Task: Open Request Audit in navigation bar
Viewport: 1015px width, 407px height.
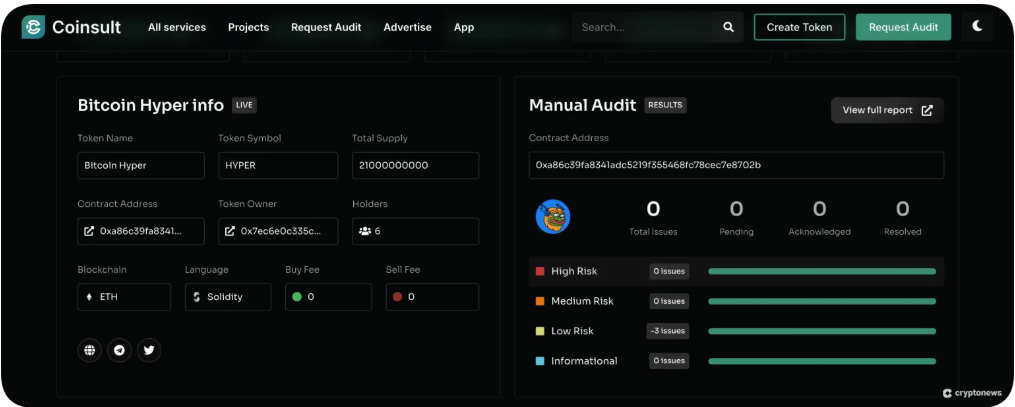Action: (326, 27)
